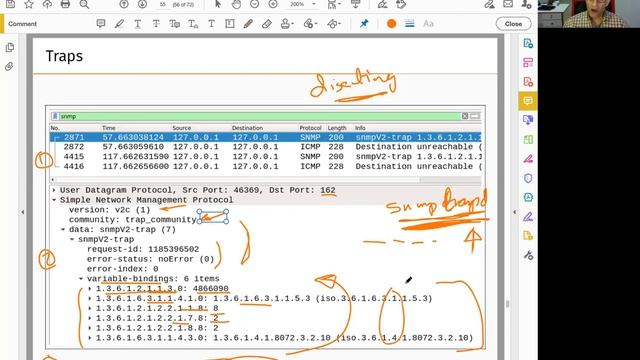Open page thumbnails panel
The height and width of the screenshot is (360, 640).
pos(10,47)
